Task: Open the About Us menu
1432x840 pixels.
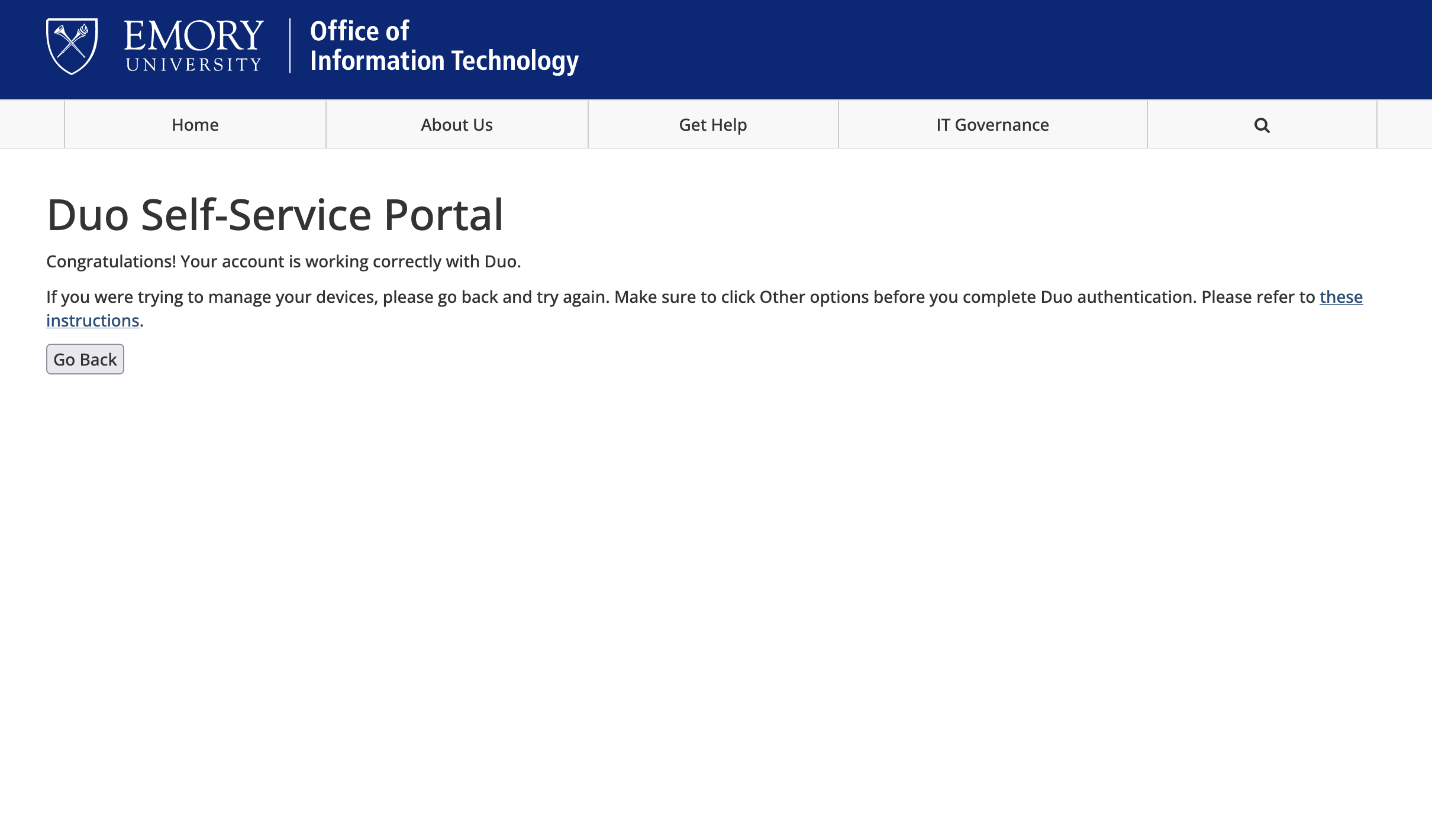Action: (x=457, y=125)
